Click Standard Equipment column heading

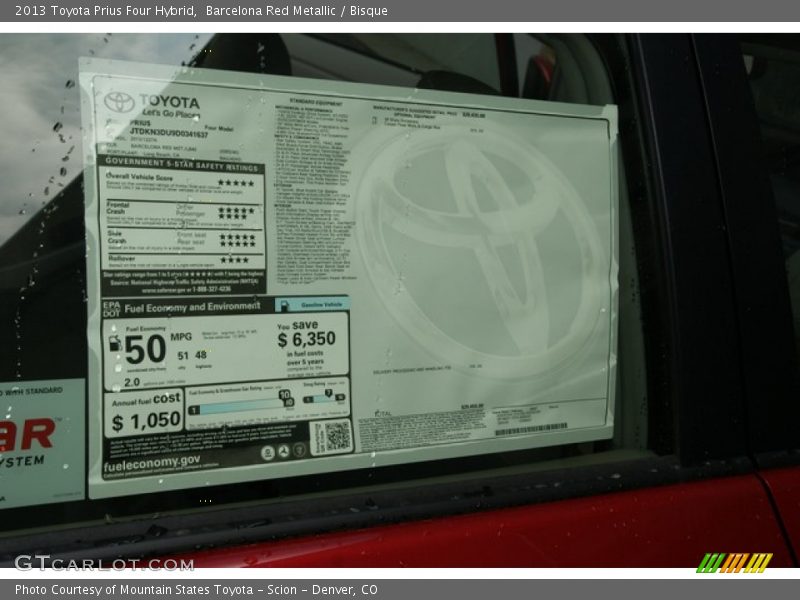click(315, 102)
